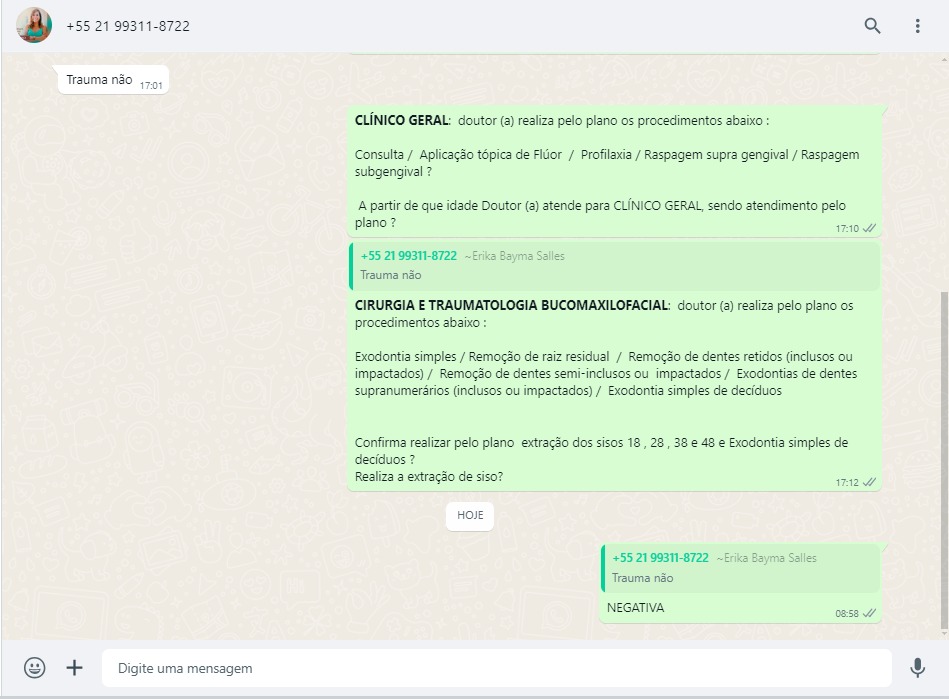Click the 'NEGATIVA' message text
Viewport: 949px width, 699px height.
pos(635,608)
